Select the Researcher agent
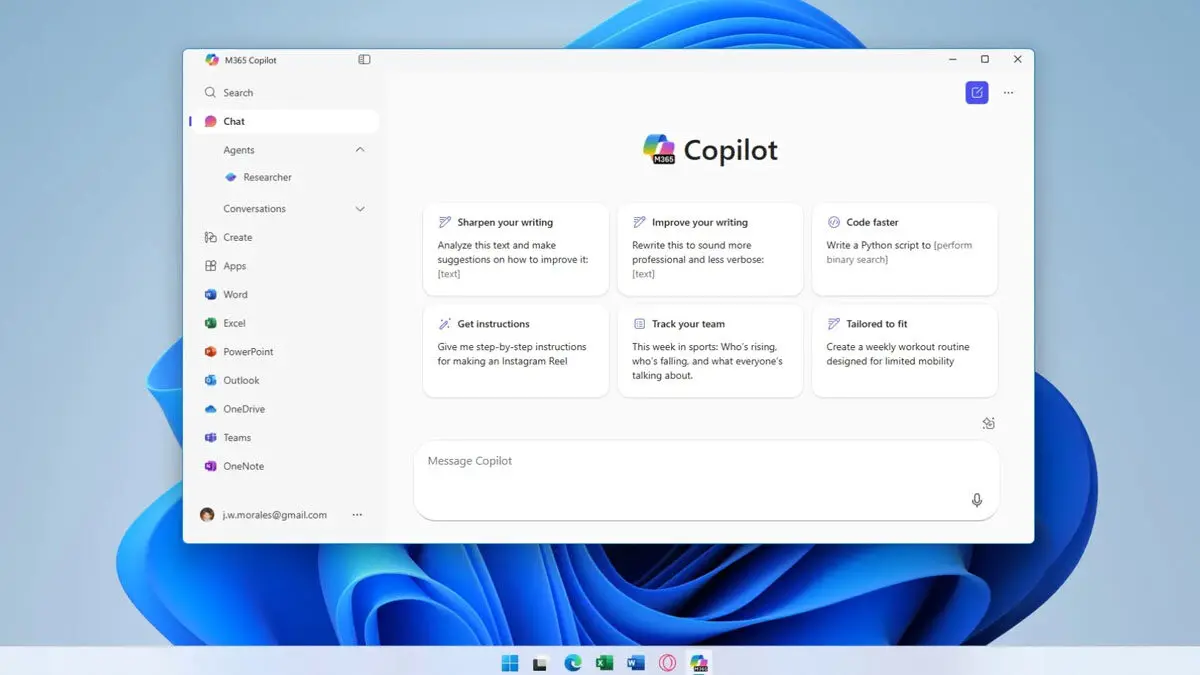The height and width of the screenshot is (675, 1200). pos(266,177)
